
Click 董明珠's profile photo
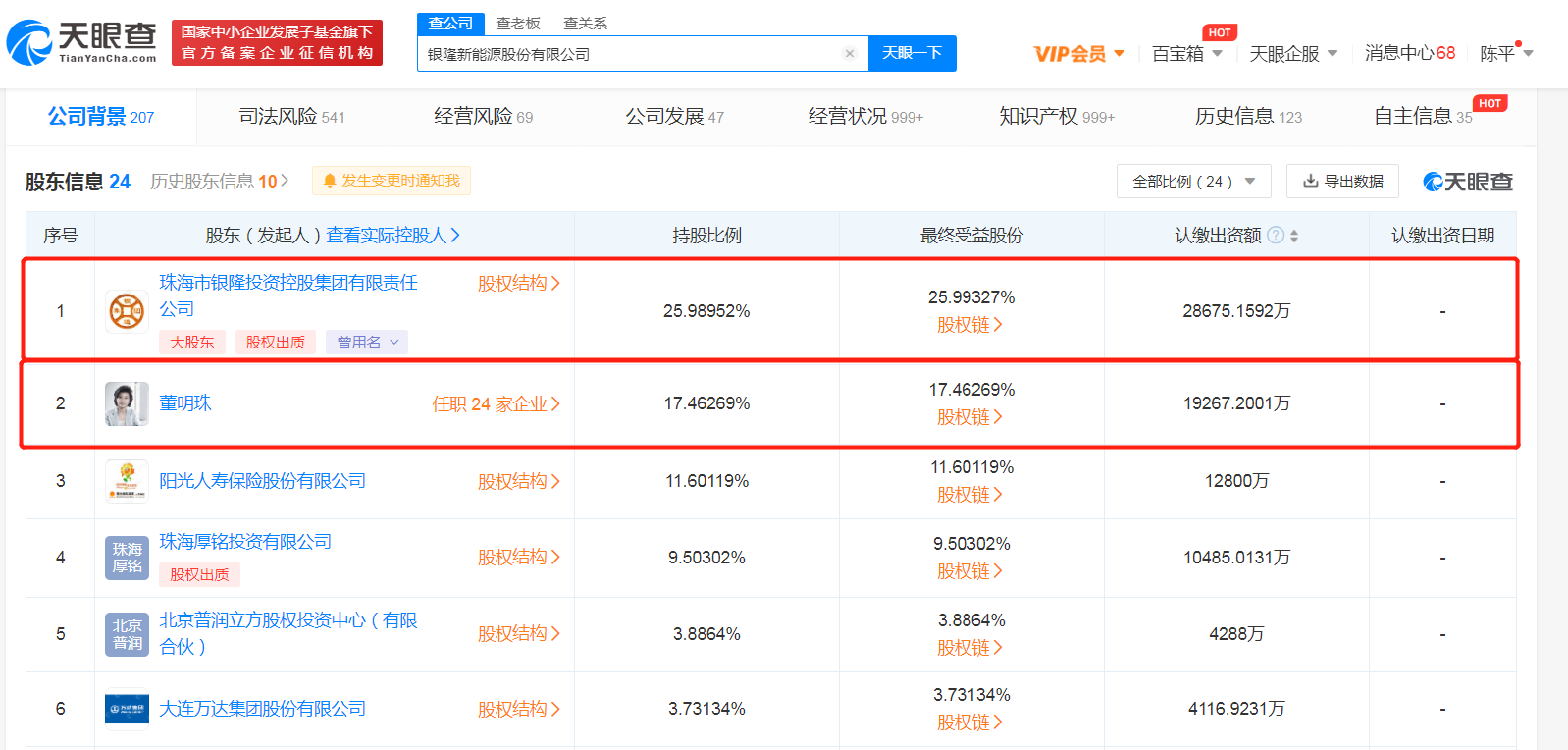click(127, 403)
